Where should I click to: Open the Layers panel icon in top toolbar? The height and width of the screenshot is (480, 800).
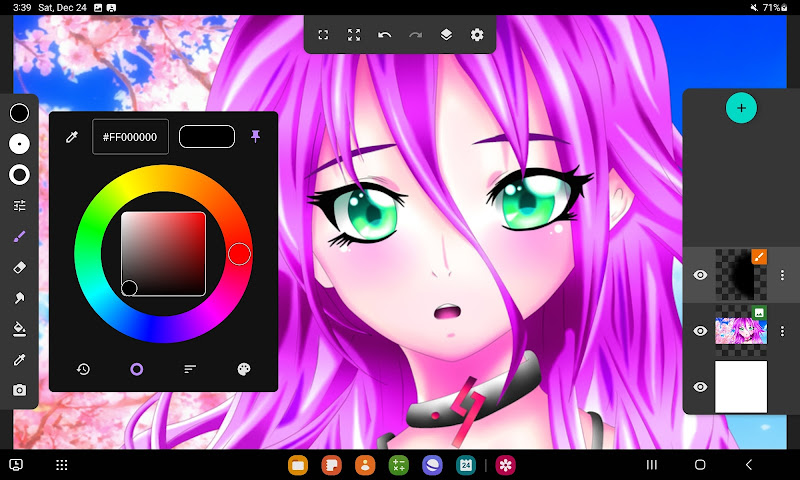point(446,35)
